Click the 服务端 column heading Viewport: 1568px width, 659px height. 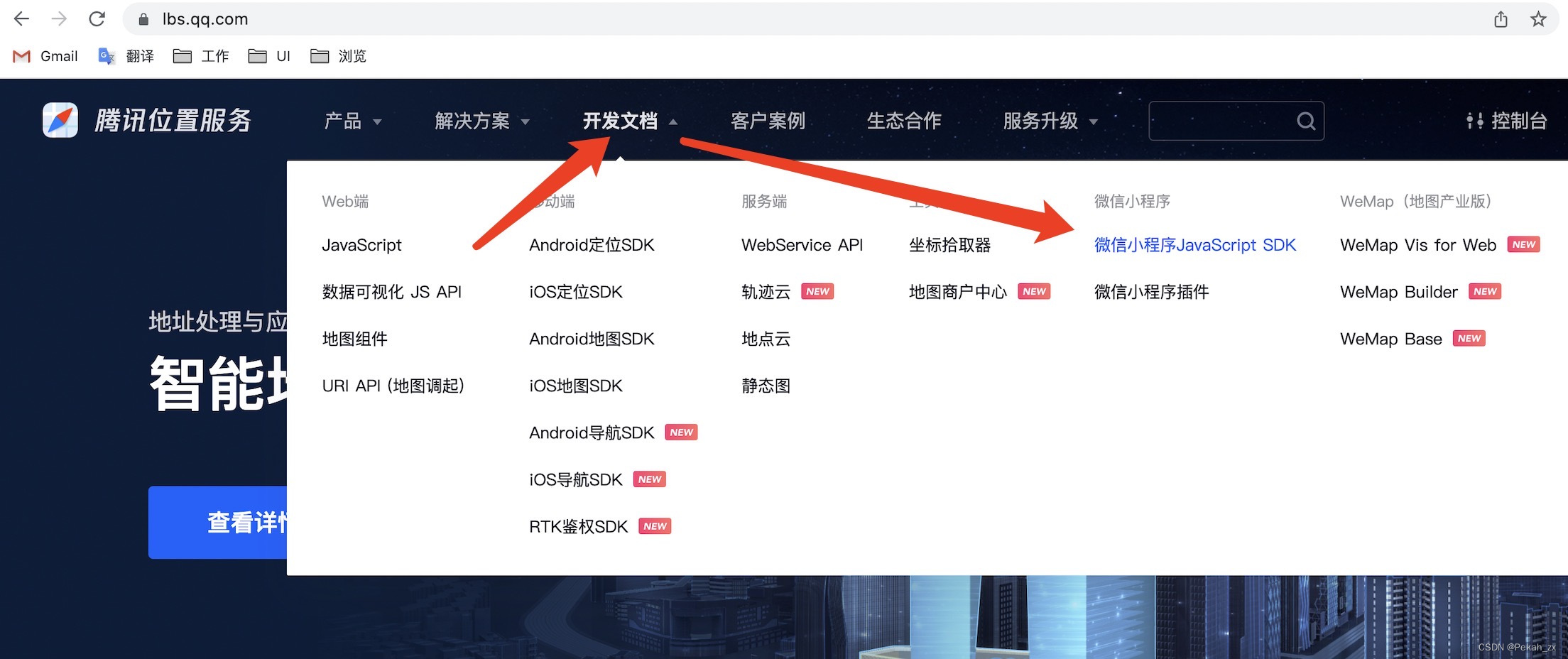point(764,201)
